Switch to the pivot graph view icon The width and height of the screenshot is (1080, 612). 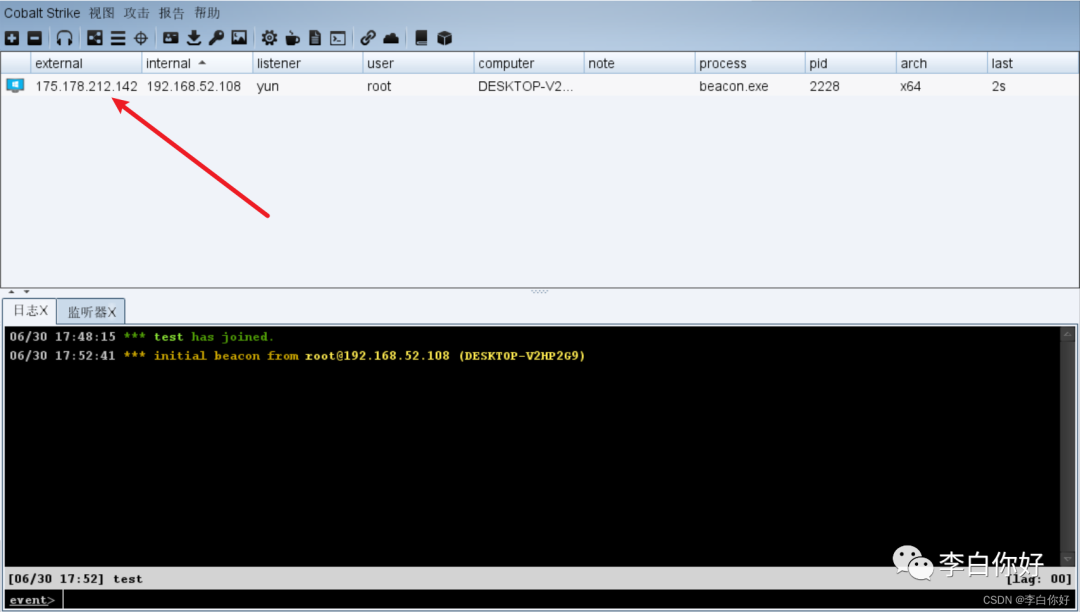[x=94, y=38]
